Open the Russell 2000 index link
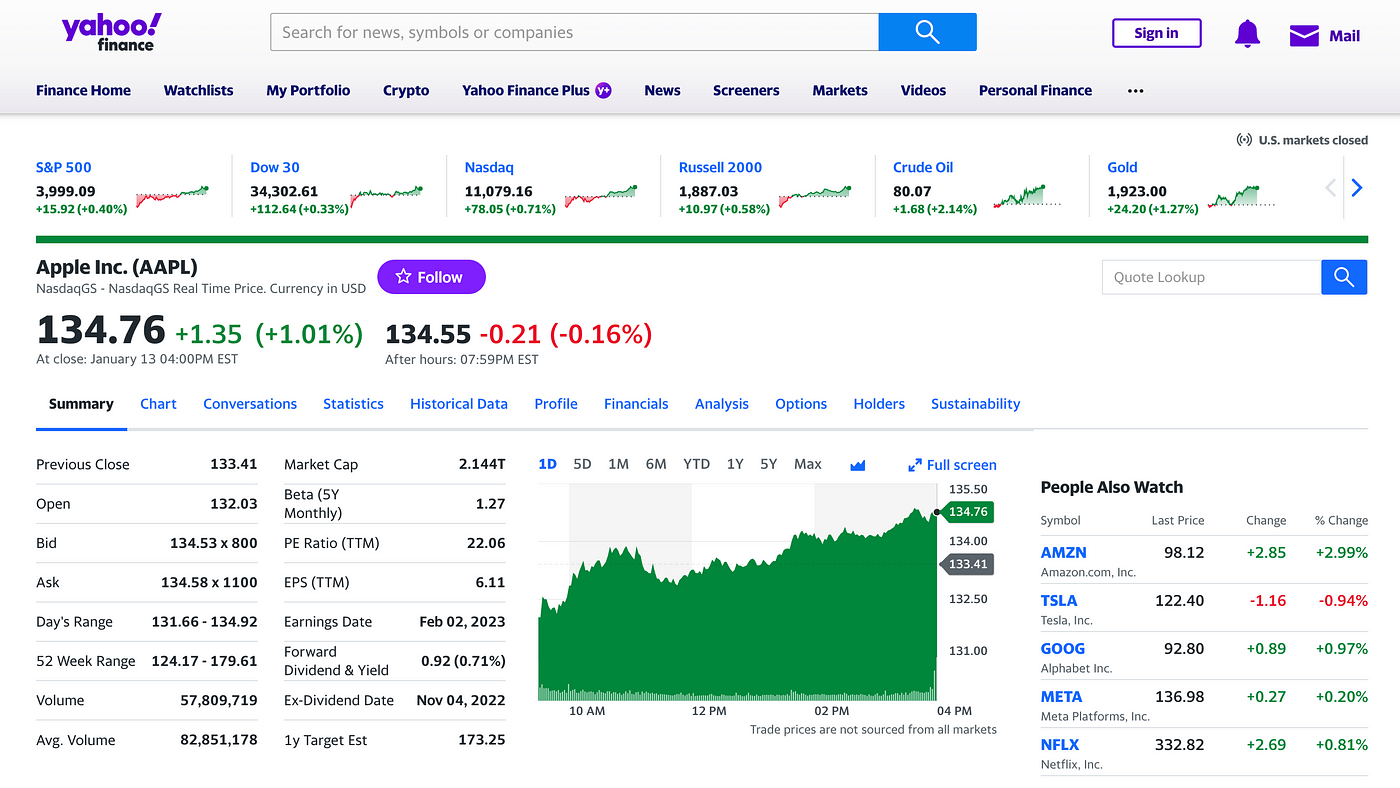This screenshot has width=1400, height=788. click(720, 167)
